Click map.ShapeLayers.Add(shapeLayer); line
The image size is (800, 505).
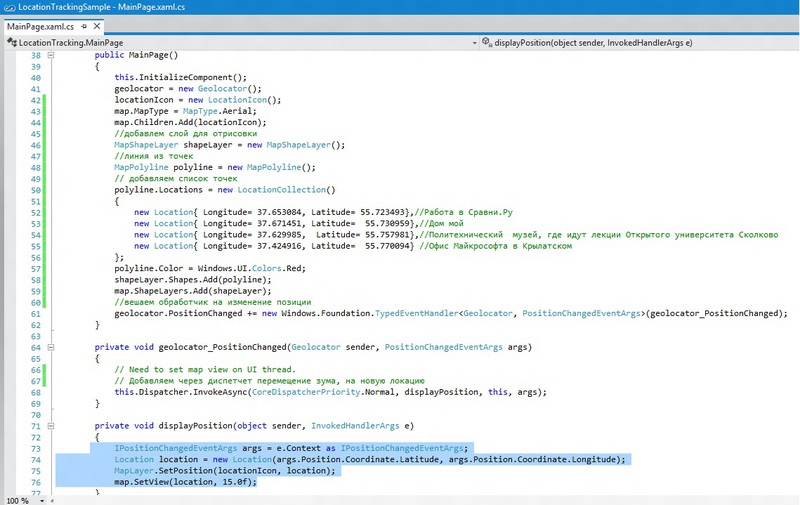193,291
